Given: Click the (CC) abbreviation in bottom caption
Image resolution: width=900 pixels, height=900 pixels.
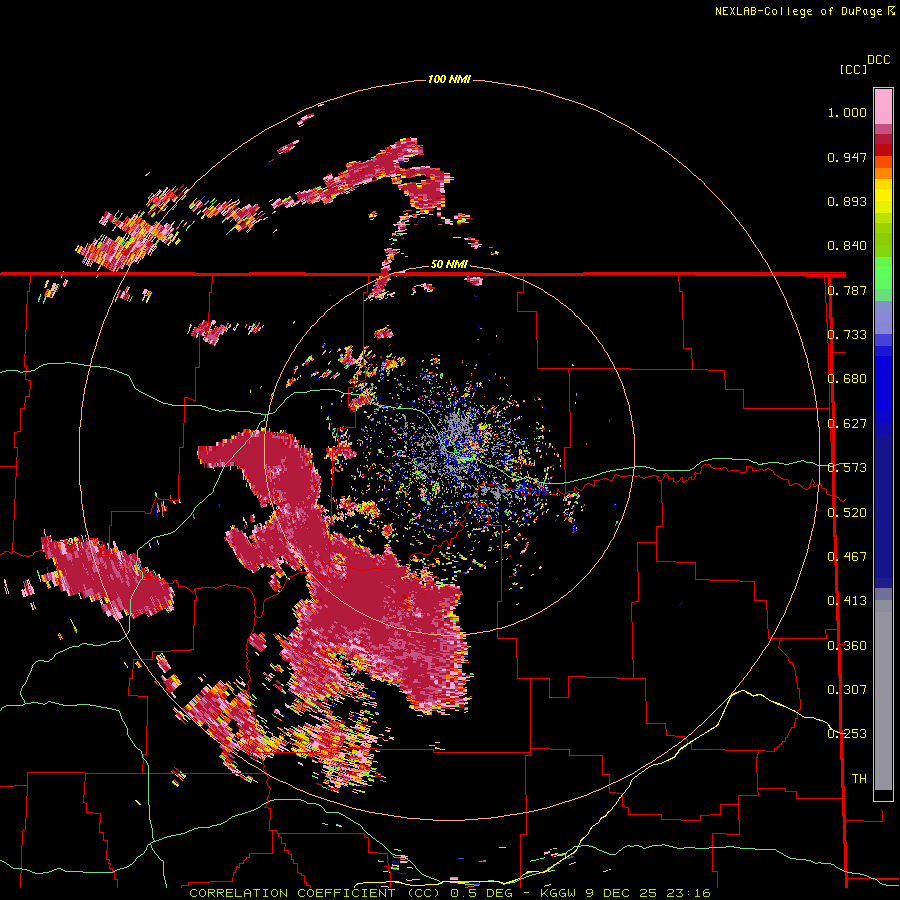Looking at the screenshot, I should (423, 893).
